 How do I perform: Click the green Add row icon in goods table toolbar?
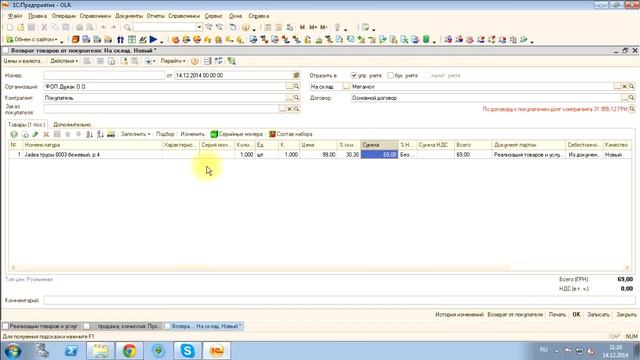click(x=14, y=134)
